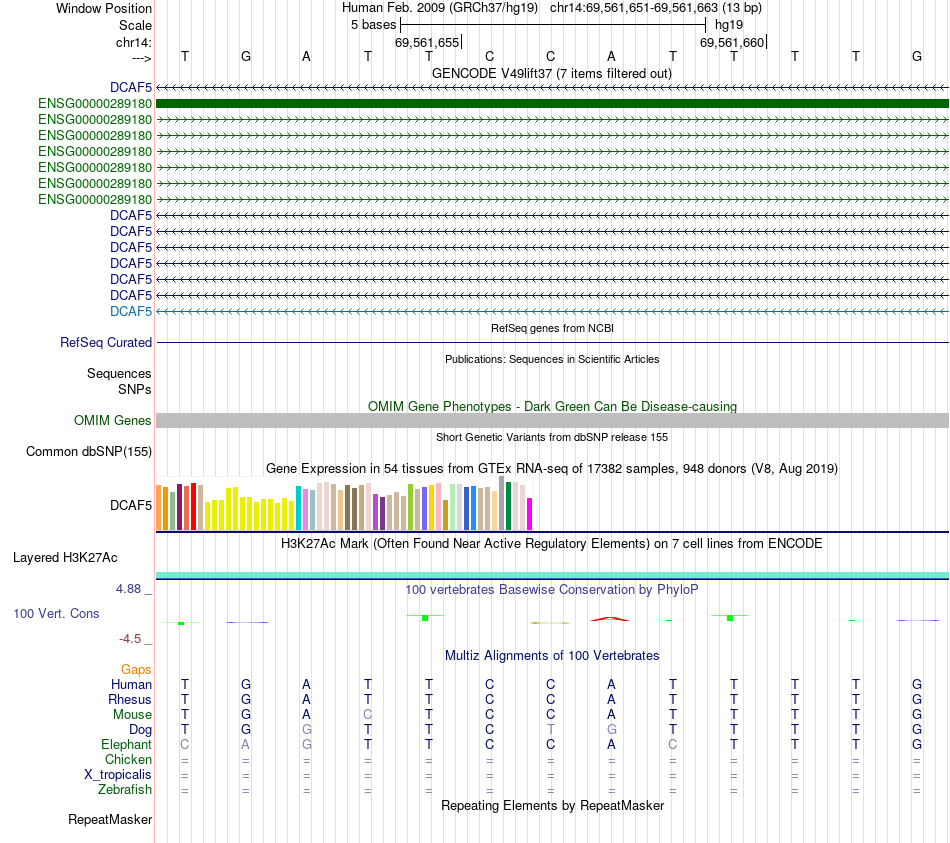Click the RepeatMasker track label

click(110, 819)
